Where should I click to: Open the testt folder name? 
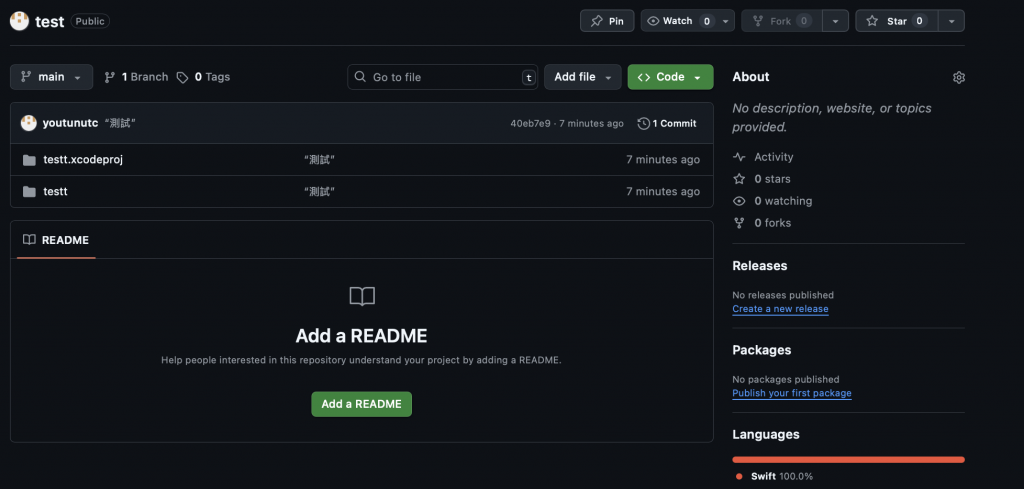56,191
